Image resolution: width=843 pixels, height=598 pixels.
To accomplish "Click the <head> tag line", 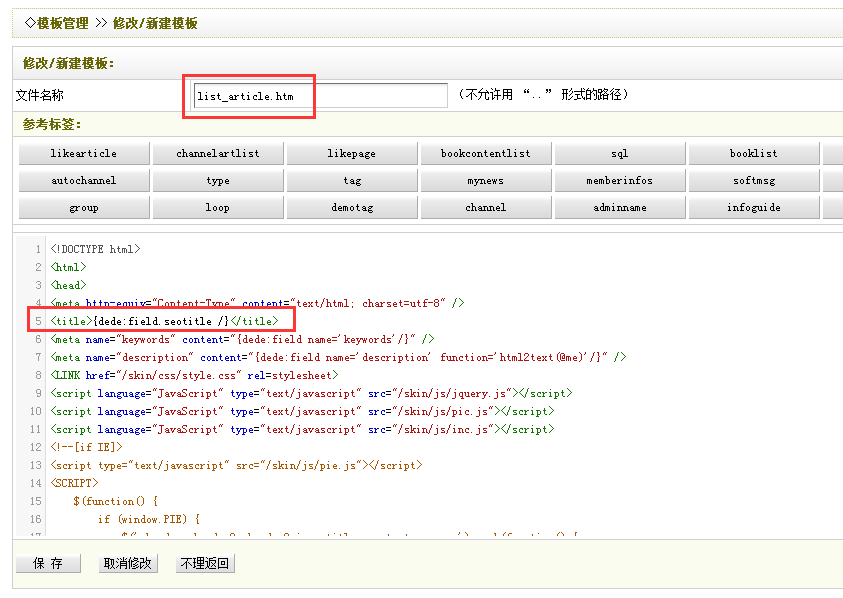I will (x=68, y=285).
